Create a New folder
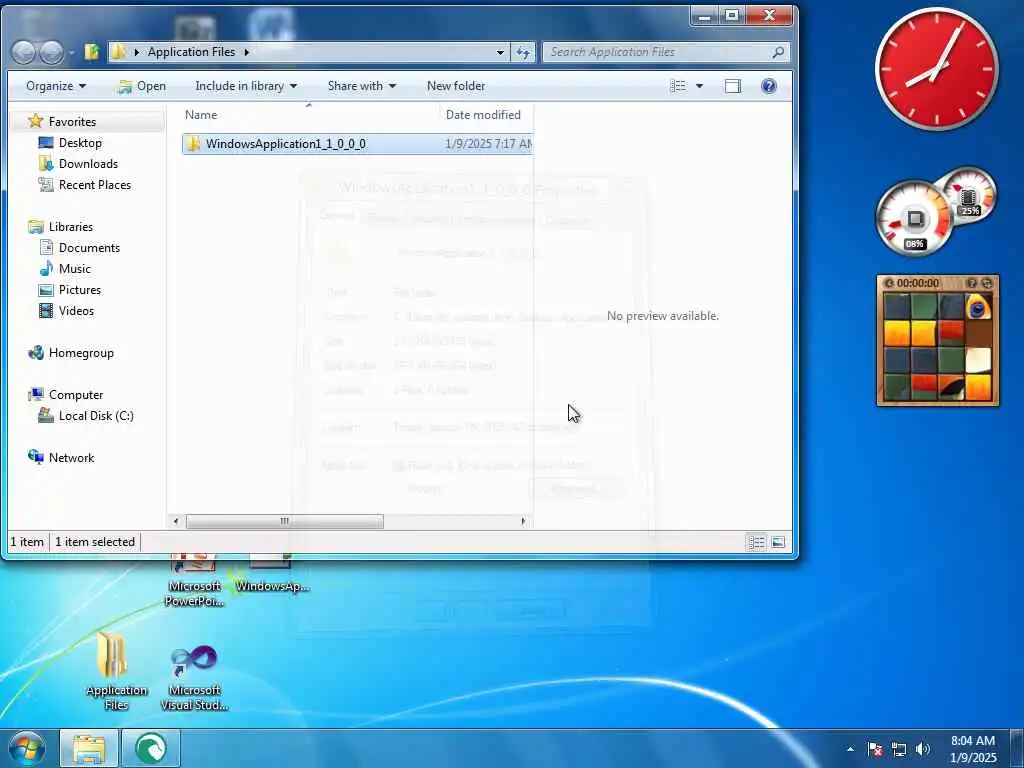The width and height of the screenshot is (1024, 768). (456, 86)
